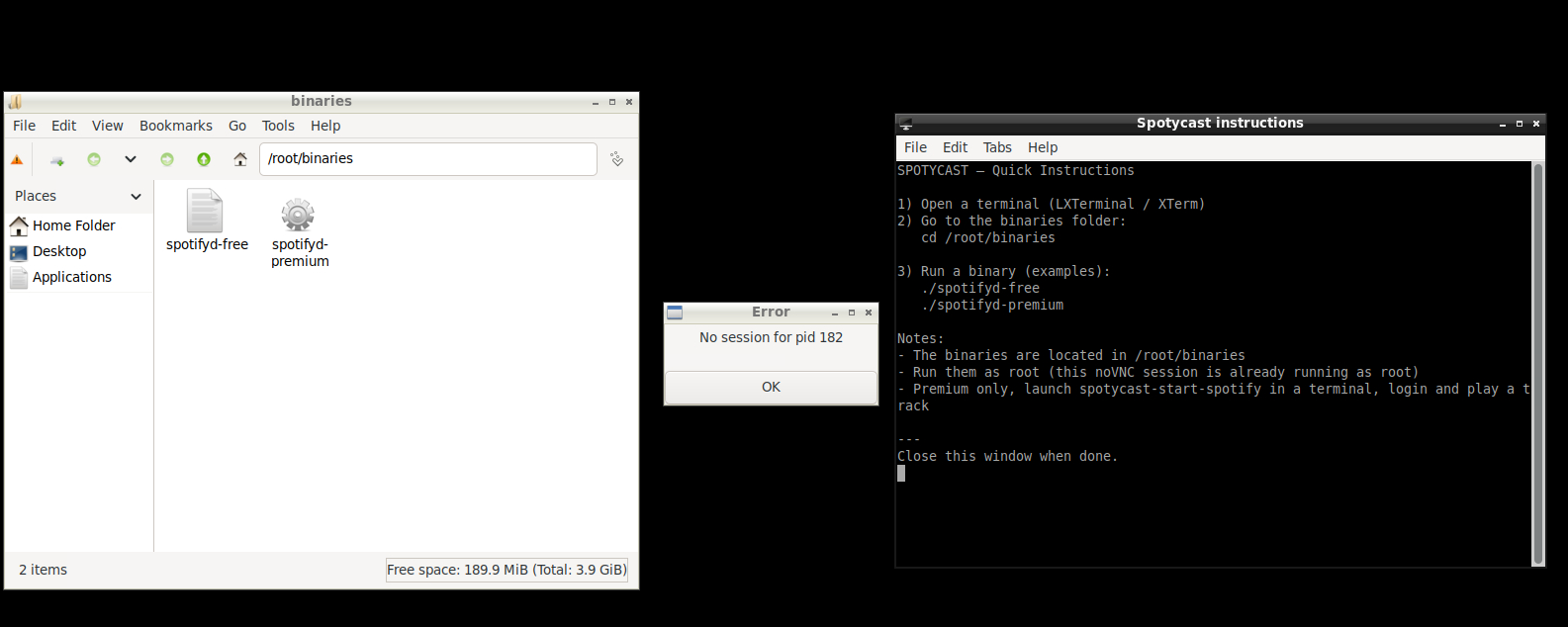This screenshot has width=1568, height=627.
Task: Open the Go menu
Action: [237, 126]
